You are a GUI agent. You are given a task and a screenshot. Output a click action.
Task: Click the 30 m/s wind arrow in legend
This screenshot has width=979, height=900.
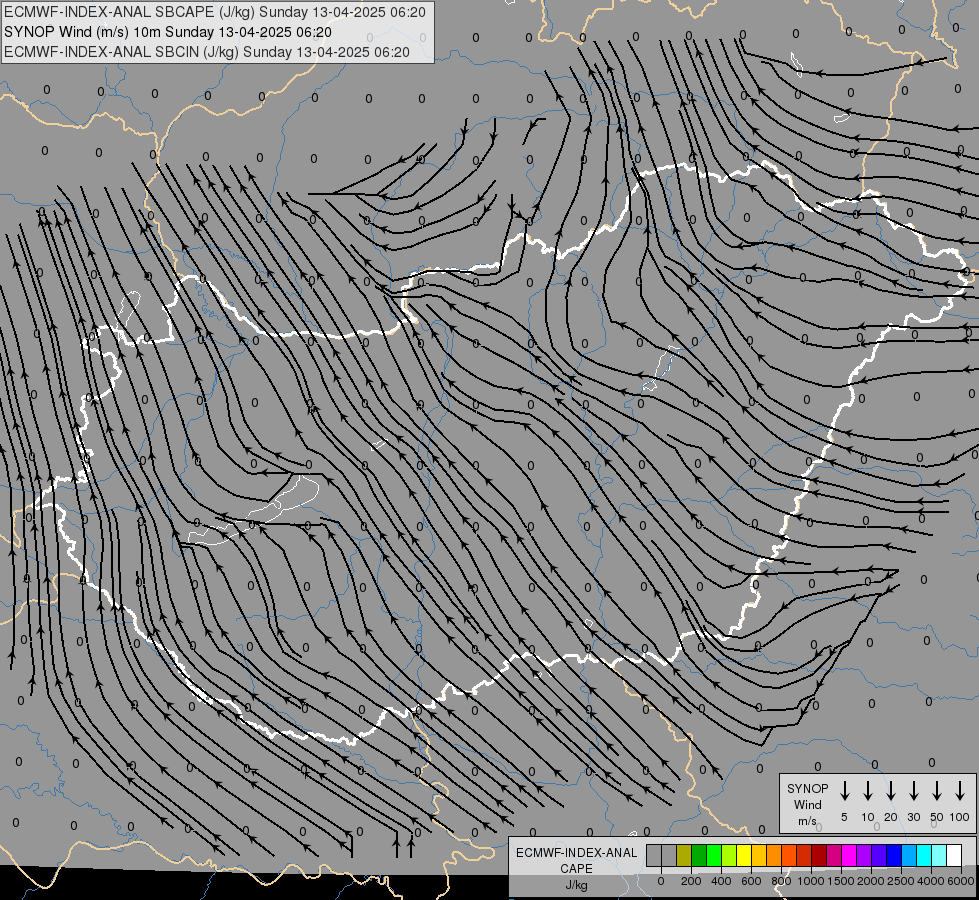913,791
